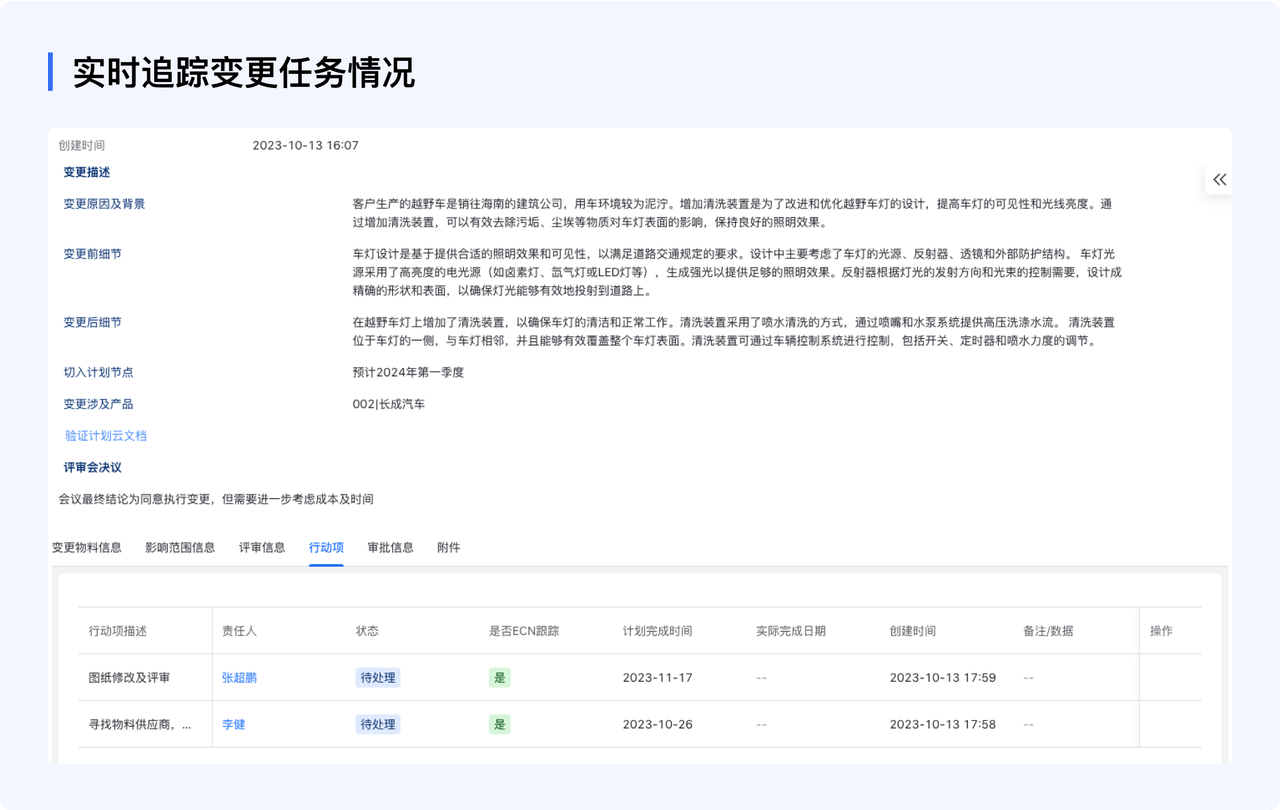This screenshot has height=810, width=1280.
Task: Click the 预计2024年第一季度 value
Action: (x=408, y=373)
